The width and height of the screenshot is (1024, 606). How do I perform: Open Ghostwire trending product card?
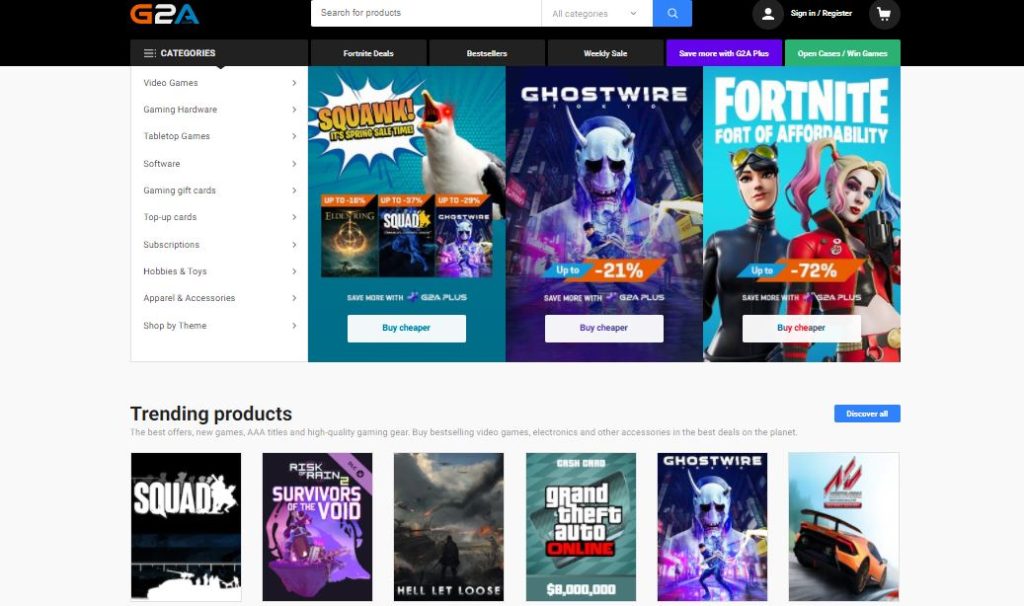click(x=712, y=526)
